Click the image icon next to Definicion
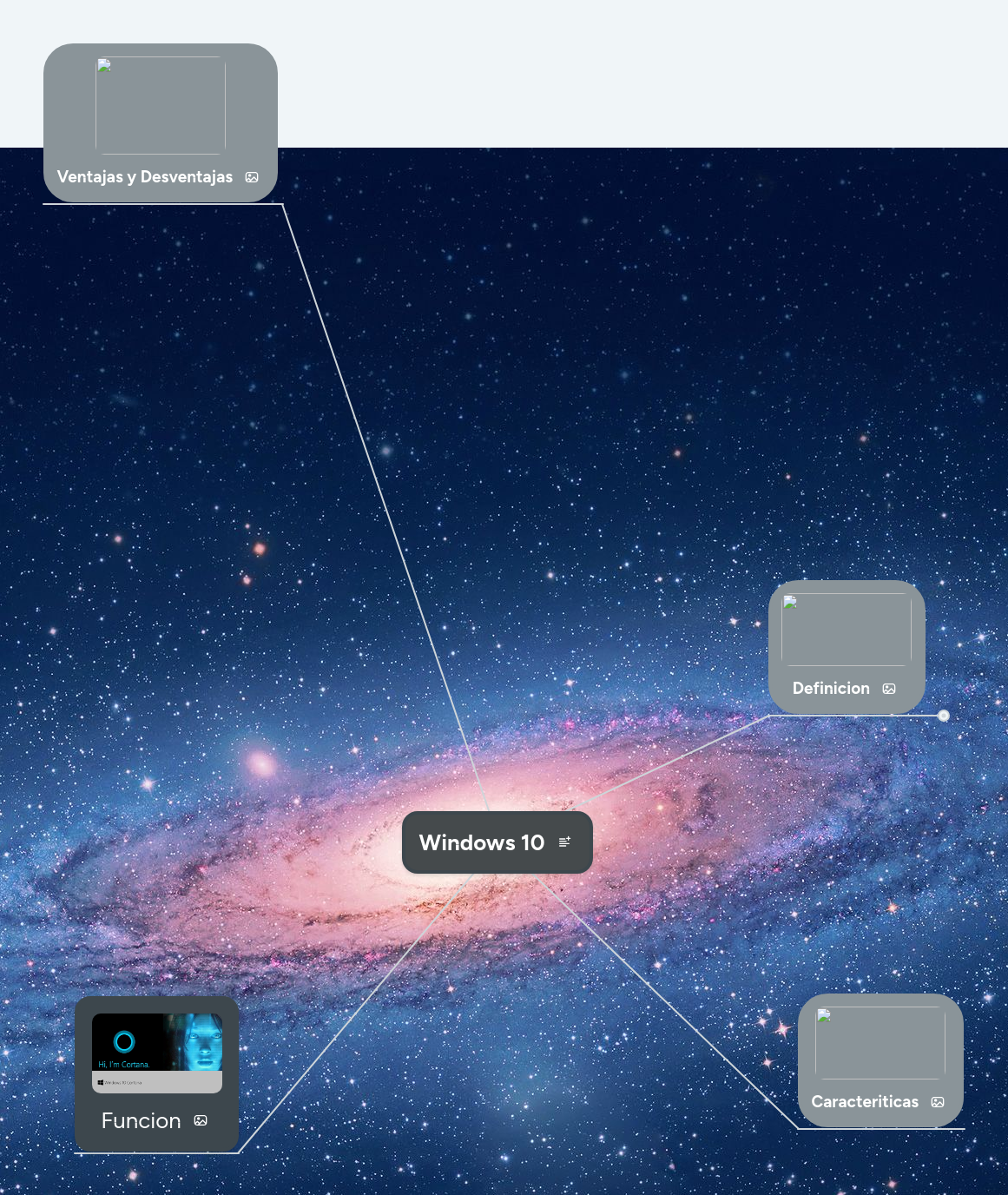 [889, 689]
